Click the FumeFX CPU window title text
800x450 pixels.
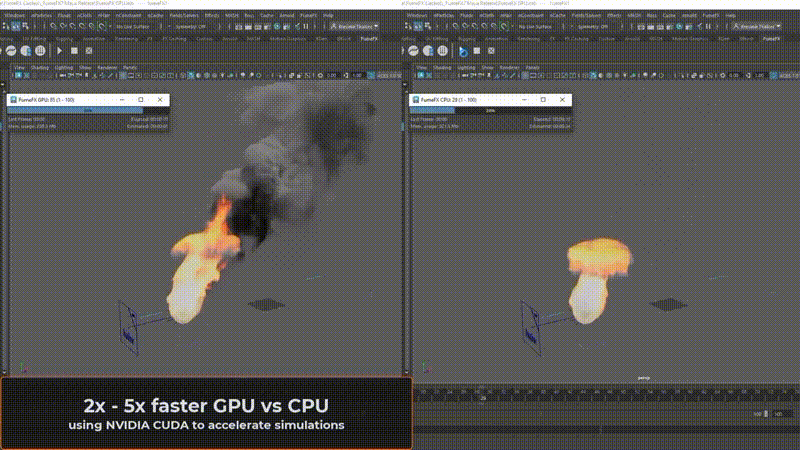coord(448,100)
